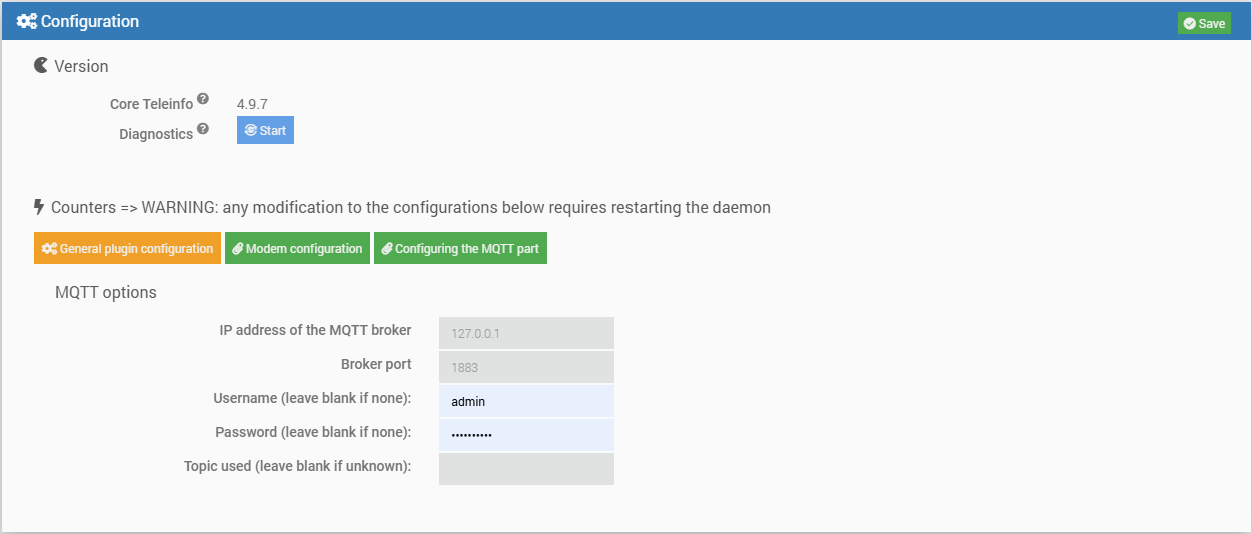This screenshot has width=1252, height=534.
Task: Click help icon next to Core Teleinfo
Action: pyautogui.click(x=203, y=99)
